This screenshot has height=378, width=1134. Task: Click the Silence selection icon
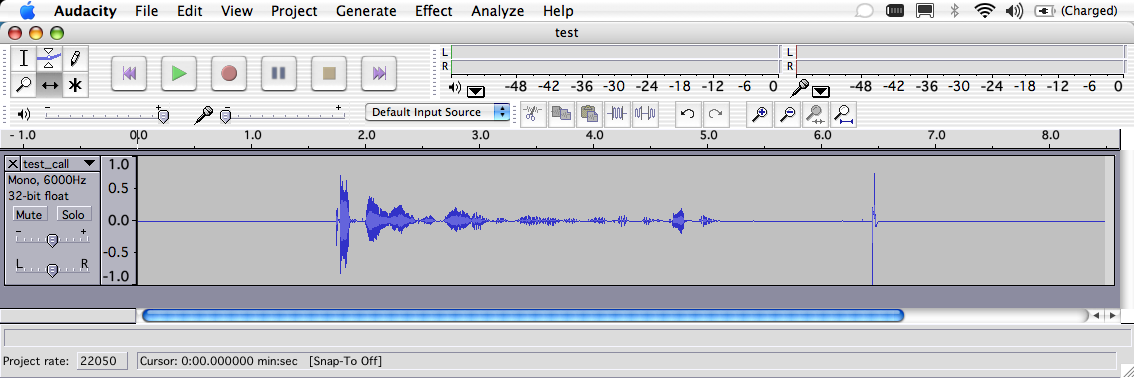pyautogui.click(x=645, y=113)
